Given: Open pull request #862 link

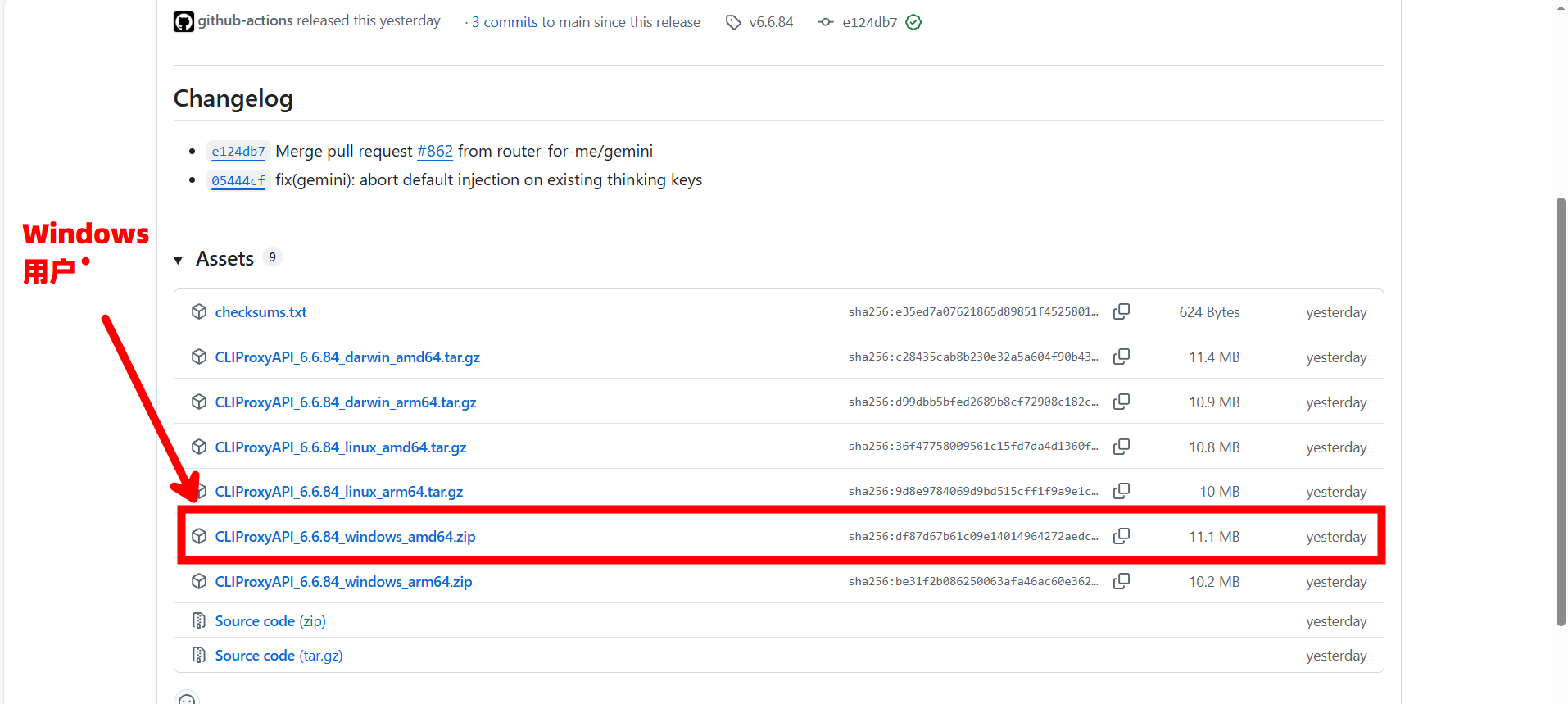Looking at the screenshot, I should pyautogui.click(x=434, y=151).
